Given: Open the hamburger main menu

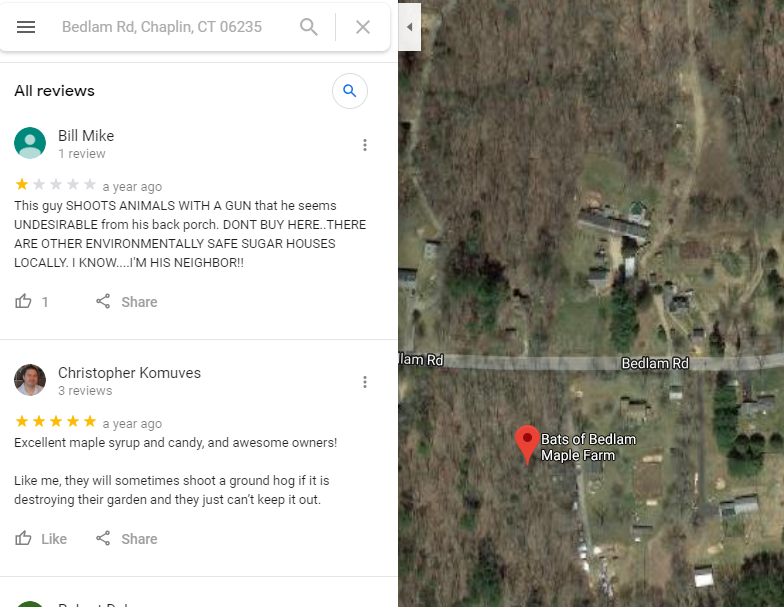Looking at the screenshot, I should 26,27.
